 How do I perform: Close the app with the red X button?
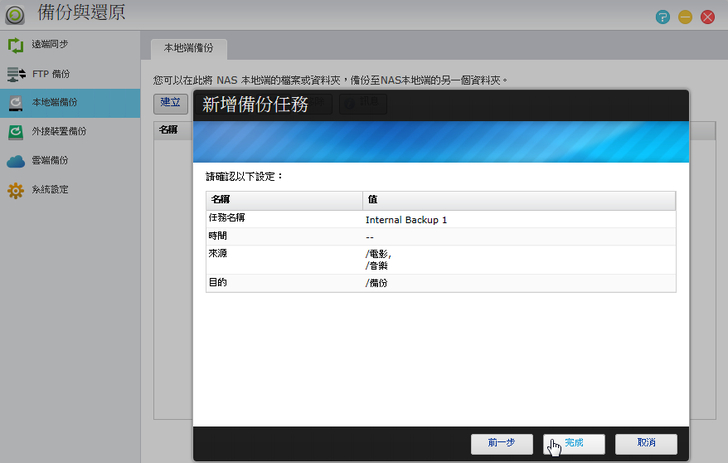pyautogui.click(x=708, y=17)
